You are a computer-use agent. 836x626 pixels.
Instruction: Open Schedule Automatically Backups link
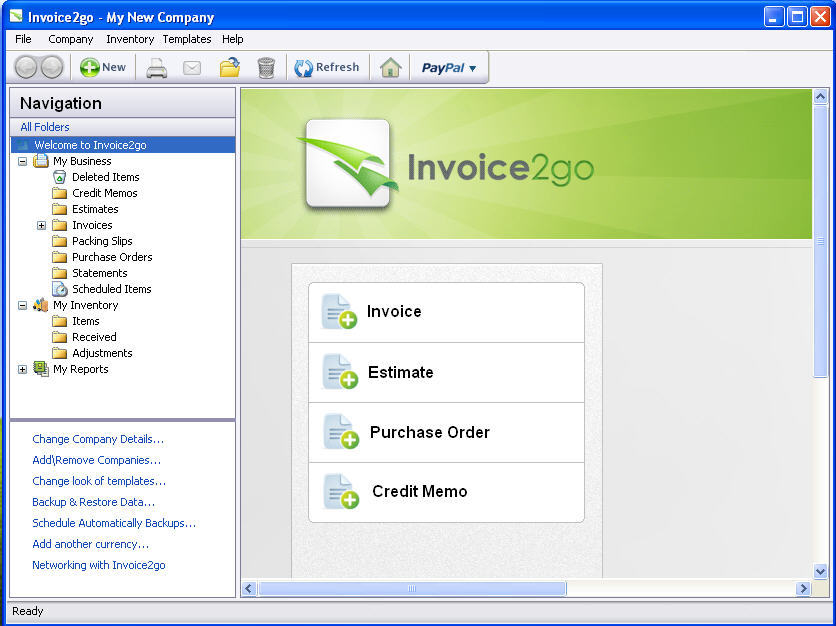coord(114,523)
